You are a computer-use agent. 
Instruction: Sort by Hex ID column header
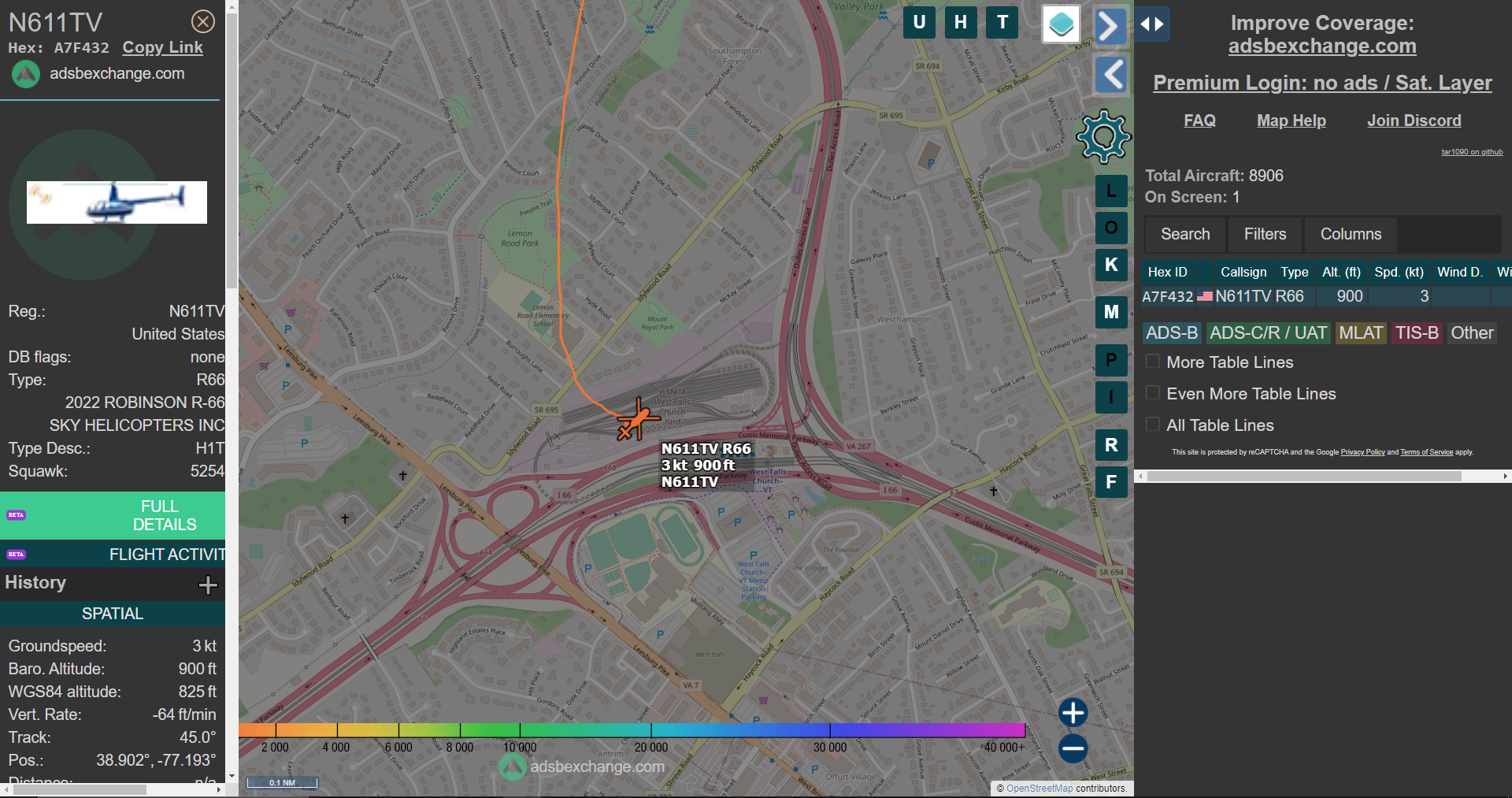tap(1168, 272)
